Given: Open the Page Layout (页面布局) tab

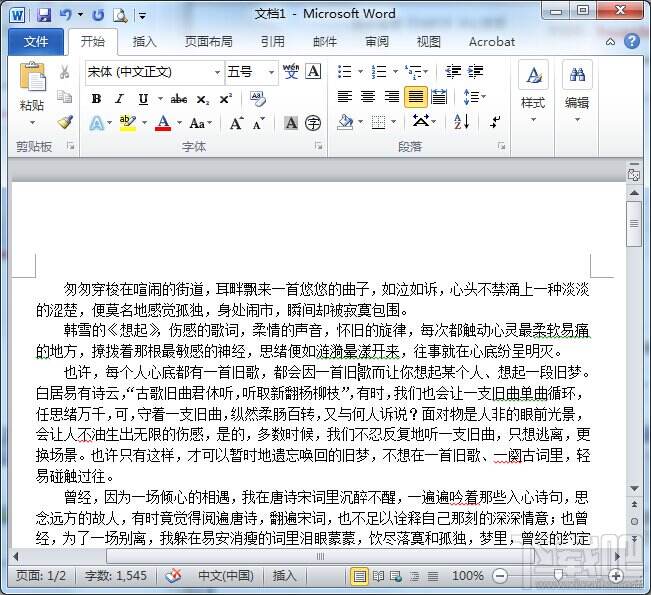Looking at the screenshot, I should point(208,42).
